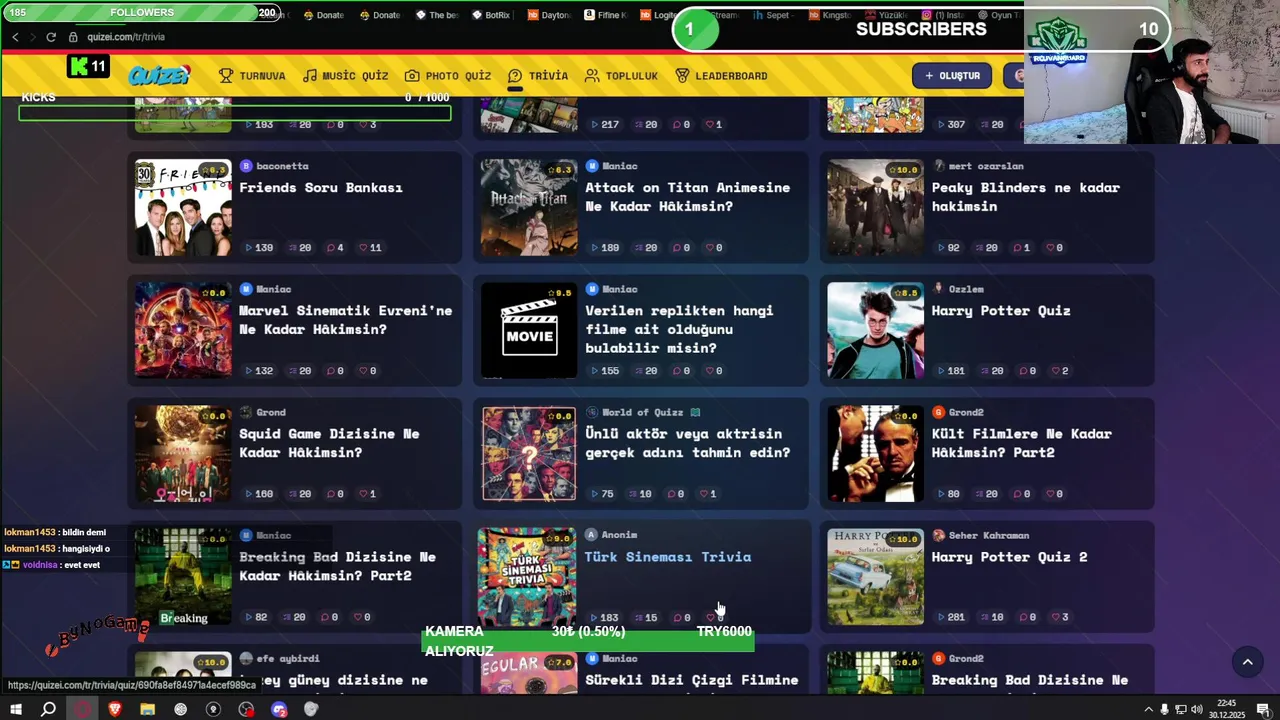Open File Explorer from the taskbar
This screenshot has width=1280, height=720.
[x=147, y=709]
